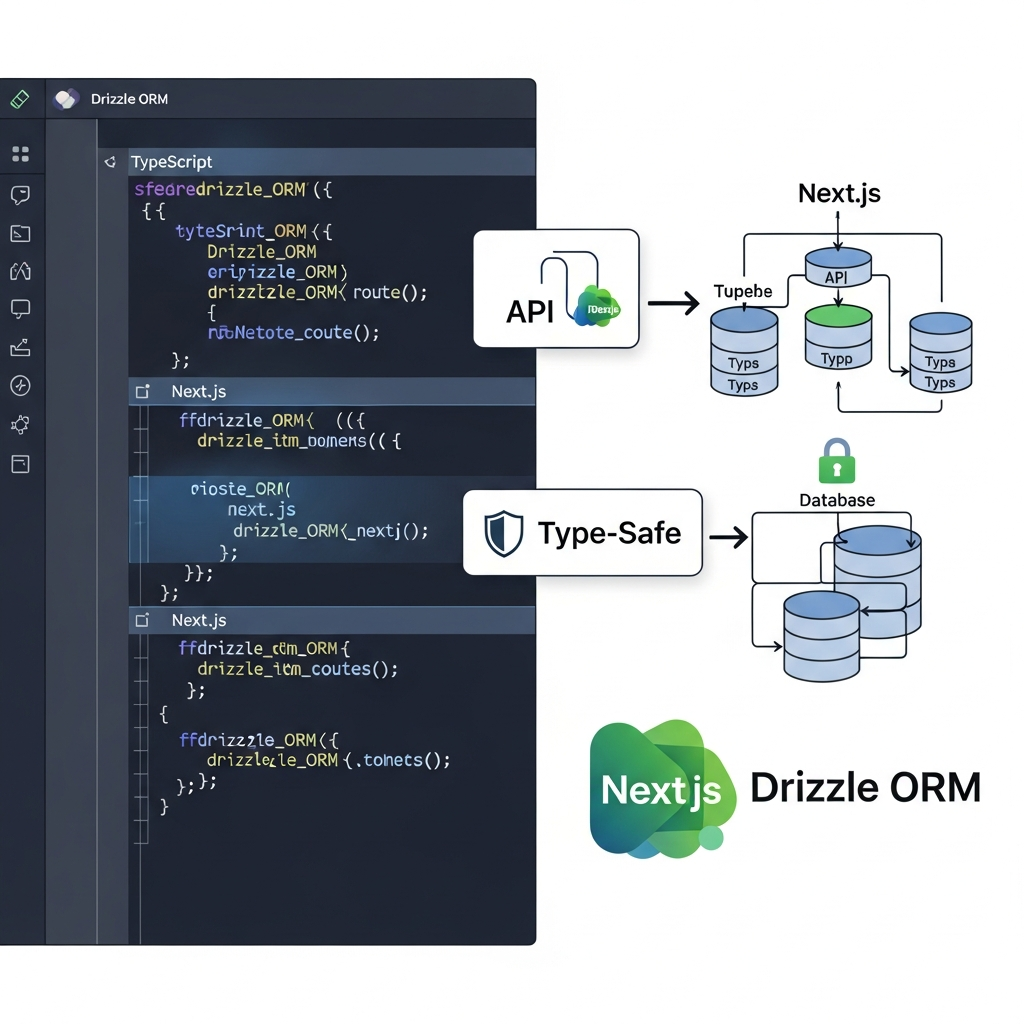Select the first Next.js section header
Image resolution: width=1024 pixels, height=1024 pixels.
tap(332, 392)
